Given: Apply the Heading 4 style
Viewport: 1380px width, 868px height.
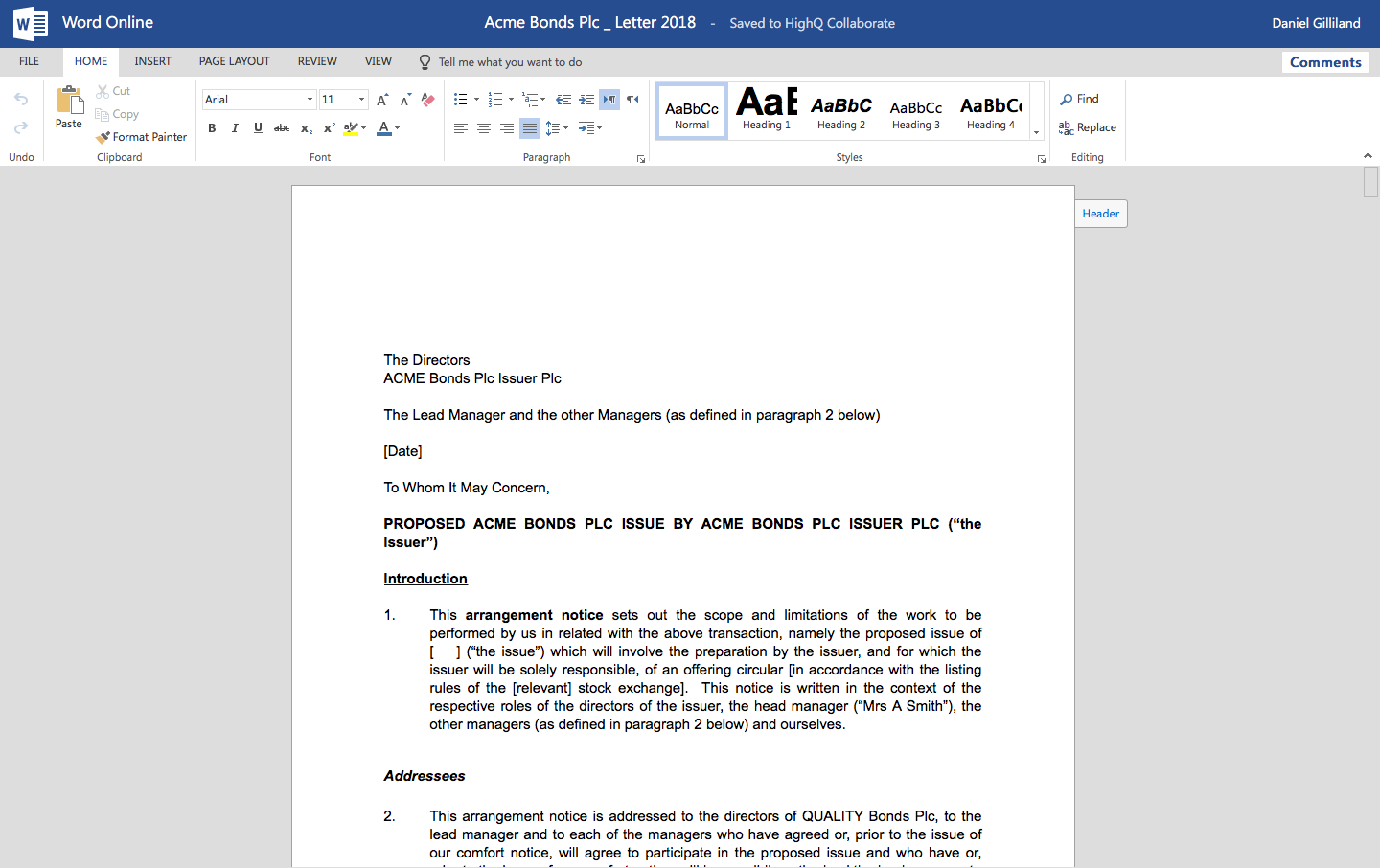Looking at the screenshot, I should pos(991,112).
